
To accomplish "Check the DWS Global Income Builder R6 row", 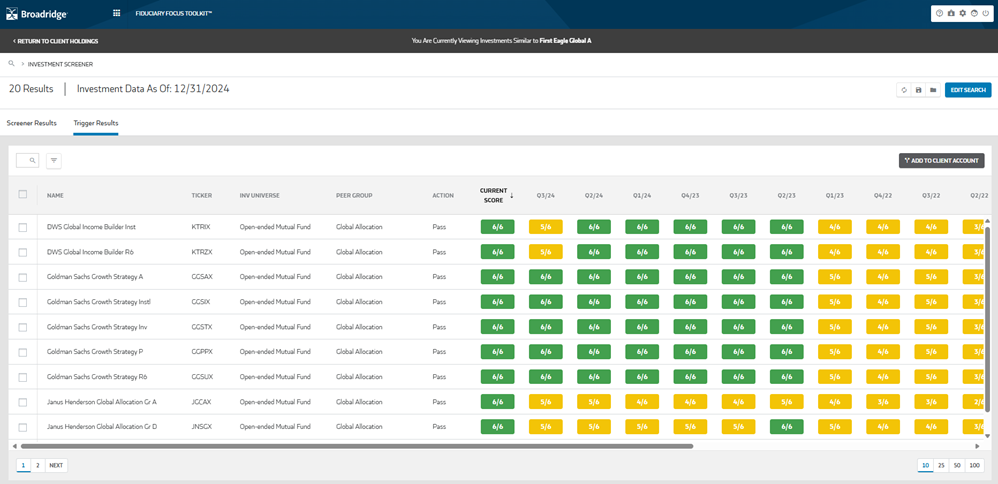I will (x=23, y=252).
